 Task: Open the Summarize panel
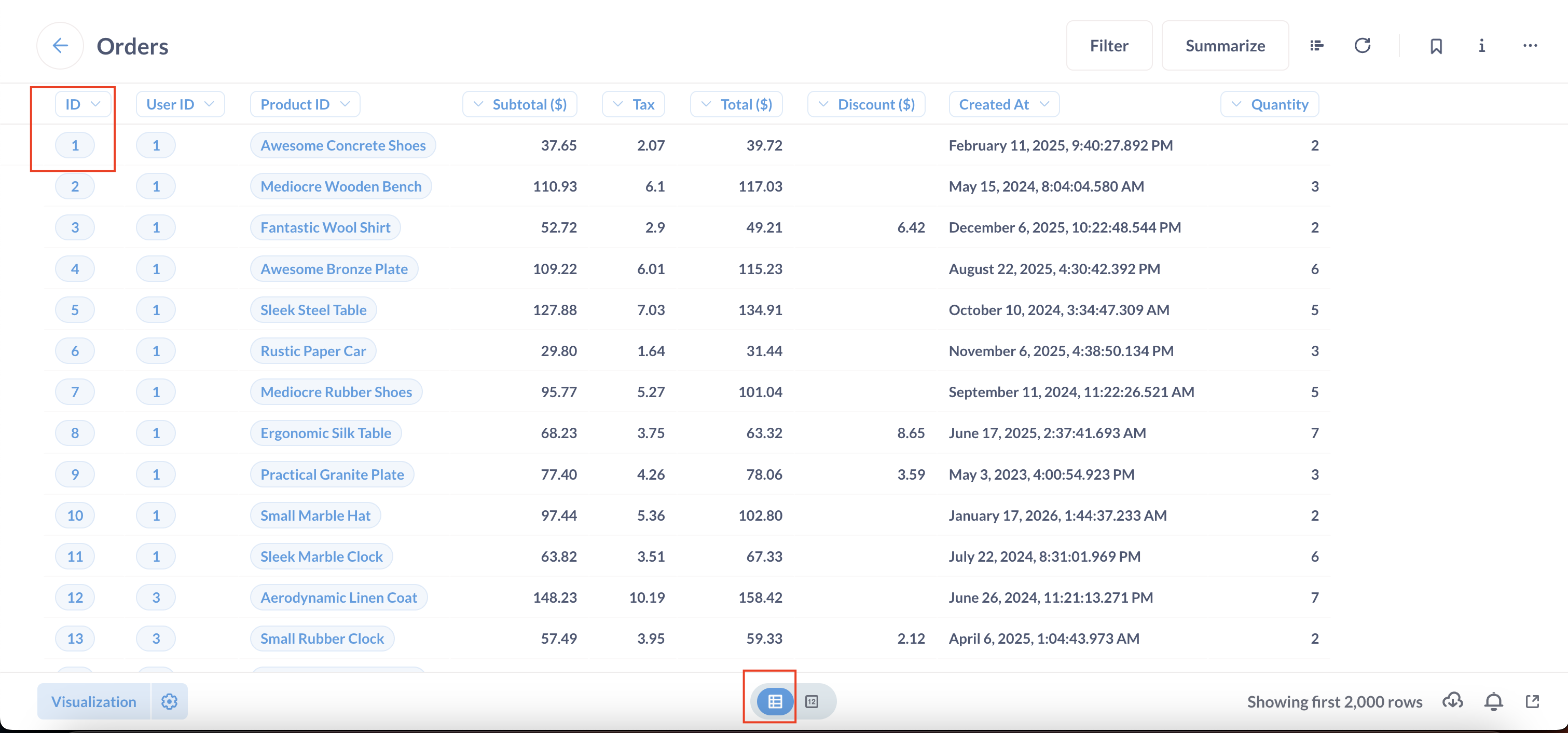[x=1225, y=45]
